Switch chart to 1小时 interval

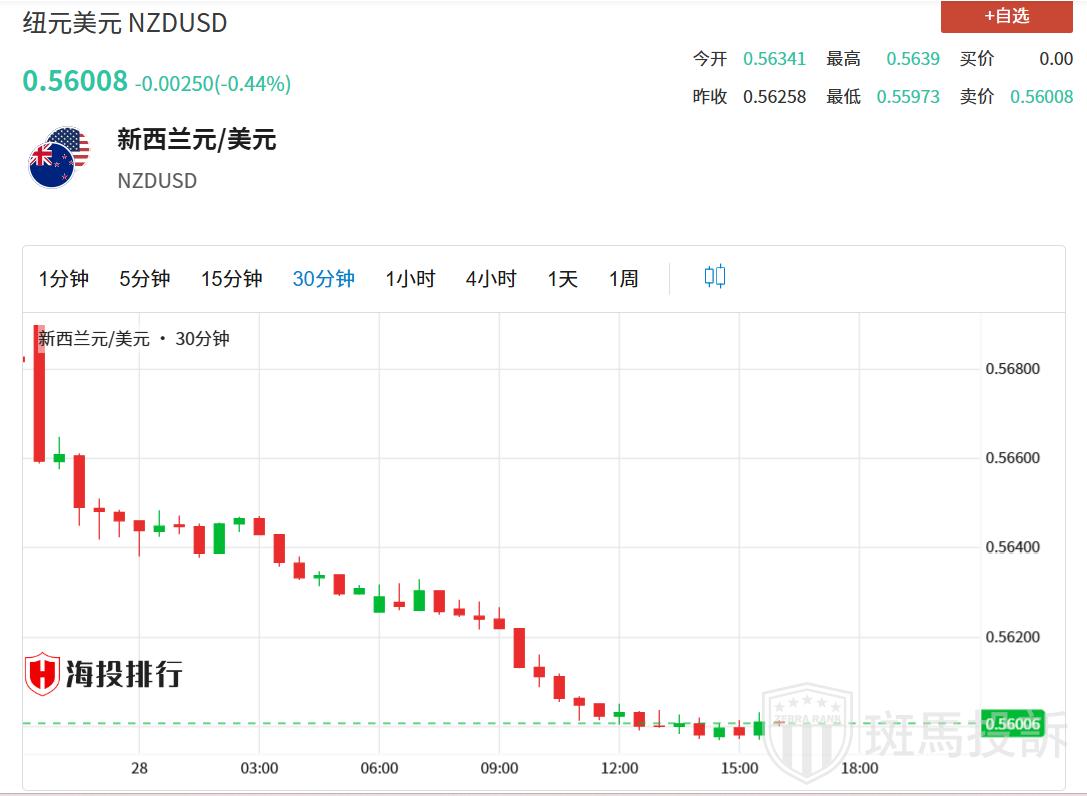(410, 279)
